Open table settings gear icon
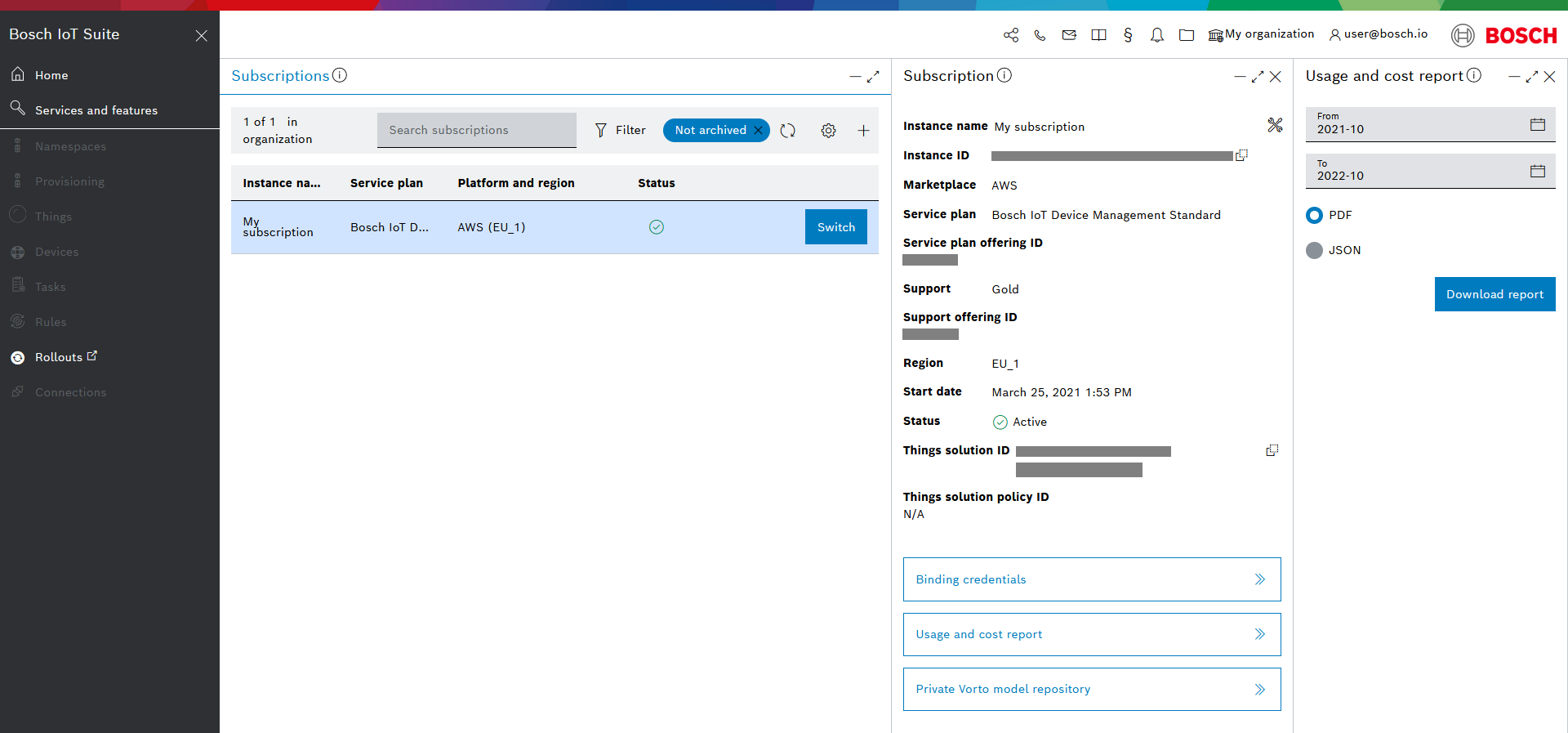 pyautogui.click(x=828, y=131)
